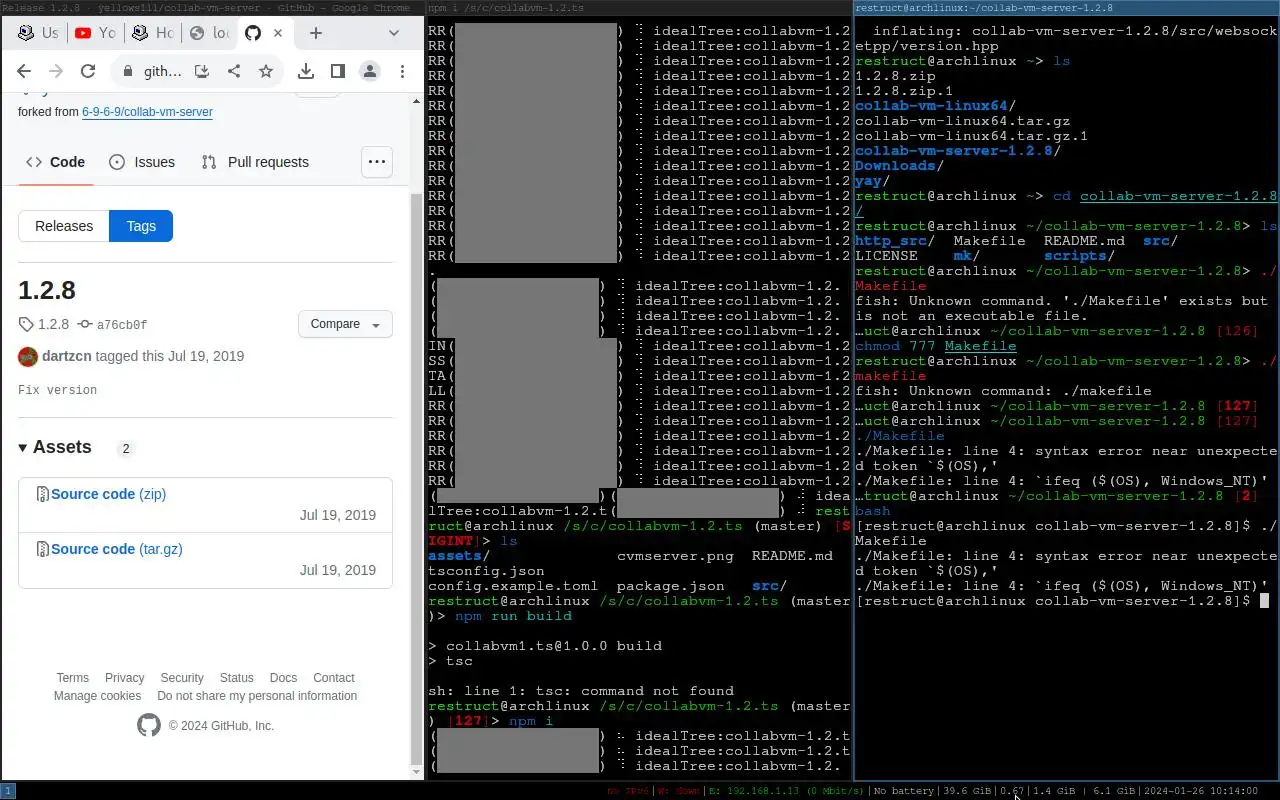Click the 39.6 GiB disk status entry

[968, 791]
